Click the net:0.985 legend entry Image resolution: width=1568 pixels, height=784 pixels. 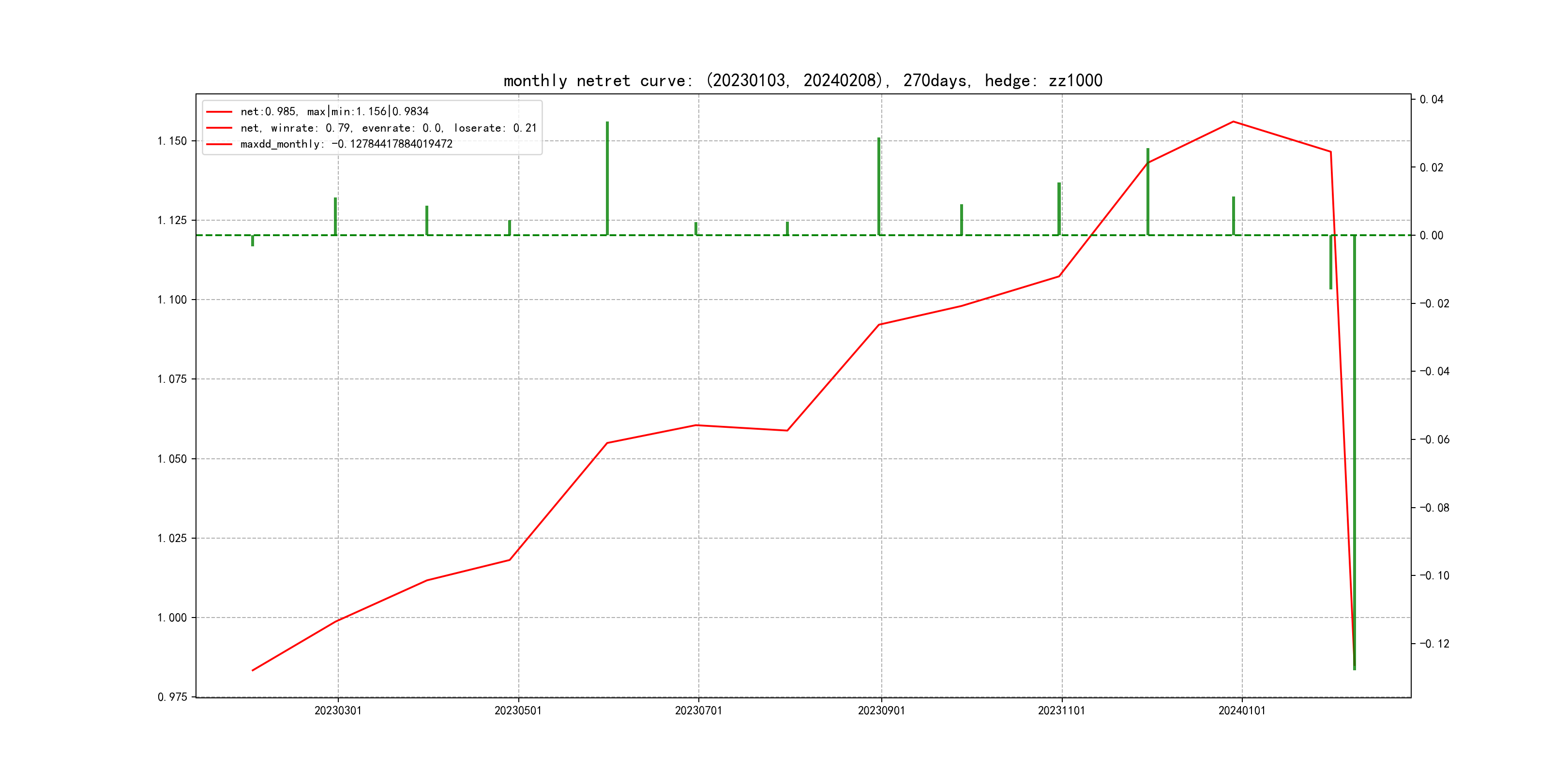click(x=334, y=111)
